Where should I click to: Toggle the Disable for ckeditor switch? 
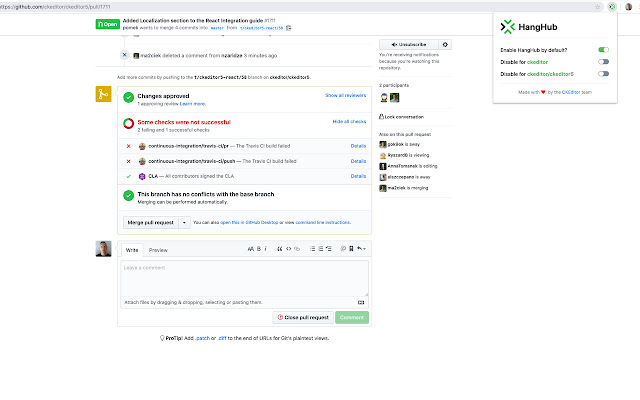point(604,62)
